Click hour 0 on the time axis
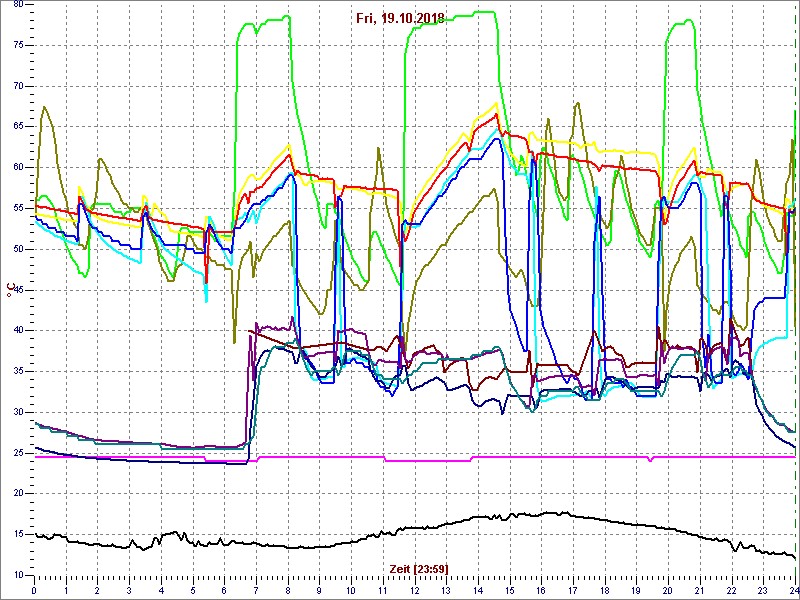Viewport: 800px width, 600px height. coord(34,590)
